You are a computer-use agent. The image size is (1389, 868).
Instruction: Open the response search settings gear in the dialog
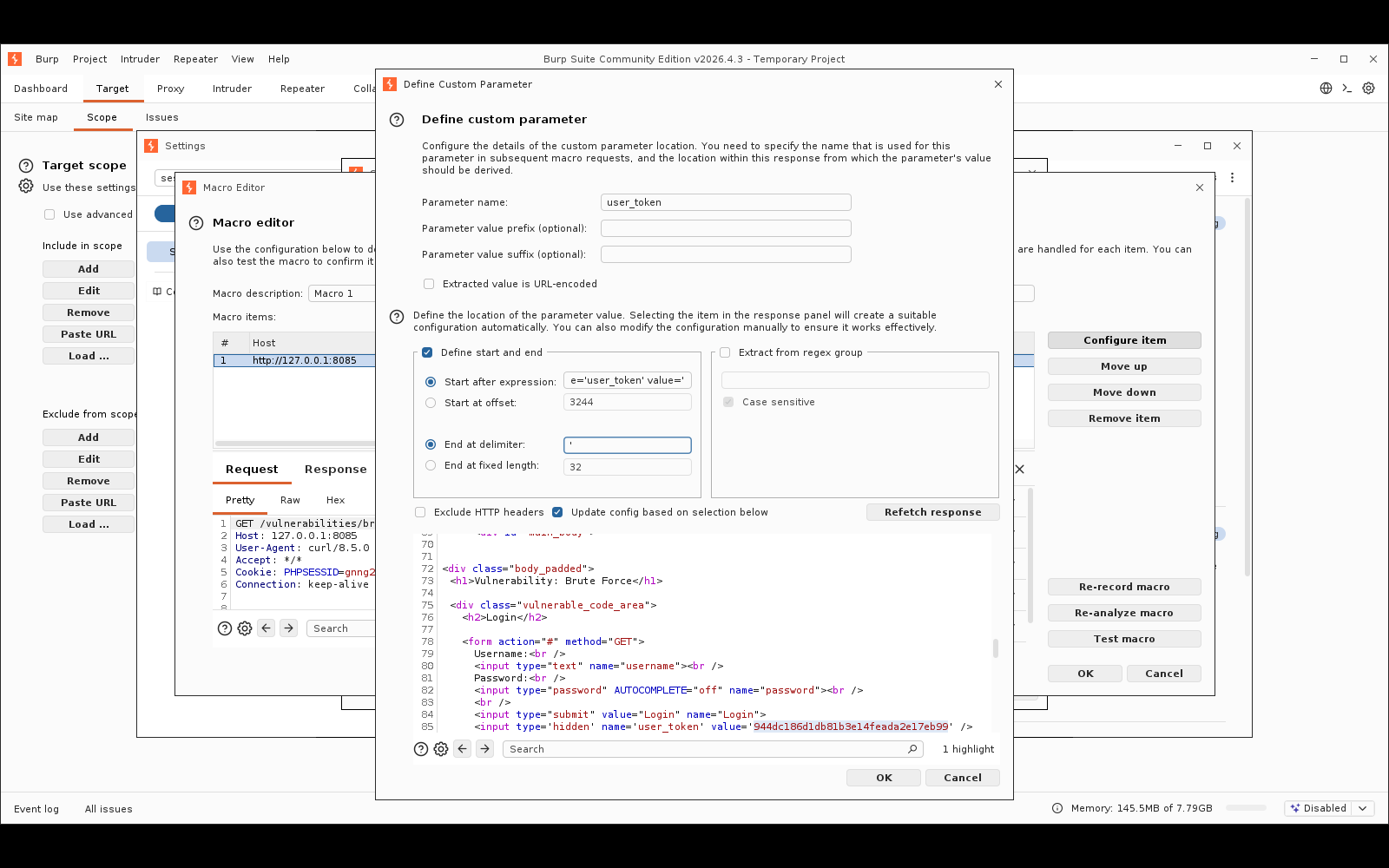click(441, 749)
